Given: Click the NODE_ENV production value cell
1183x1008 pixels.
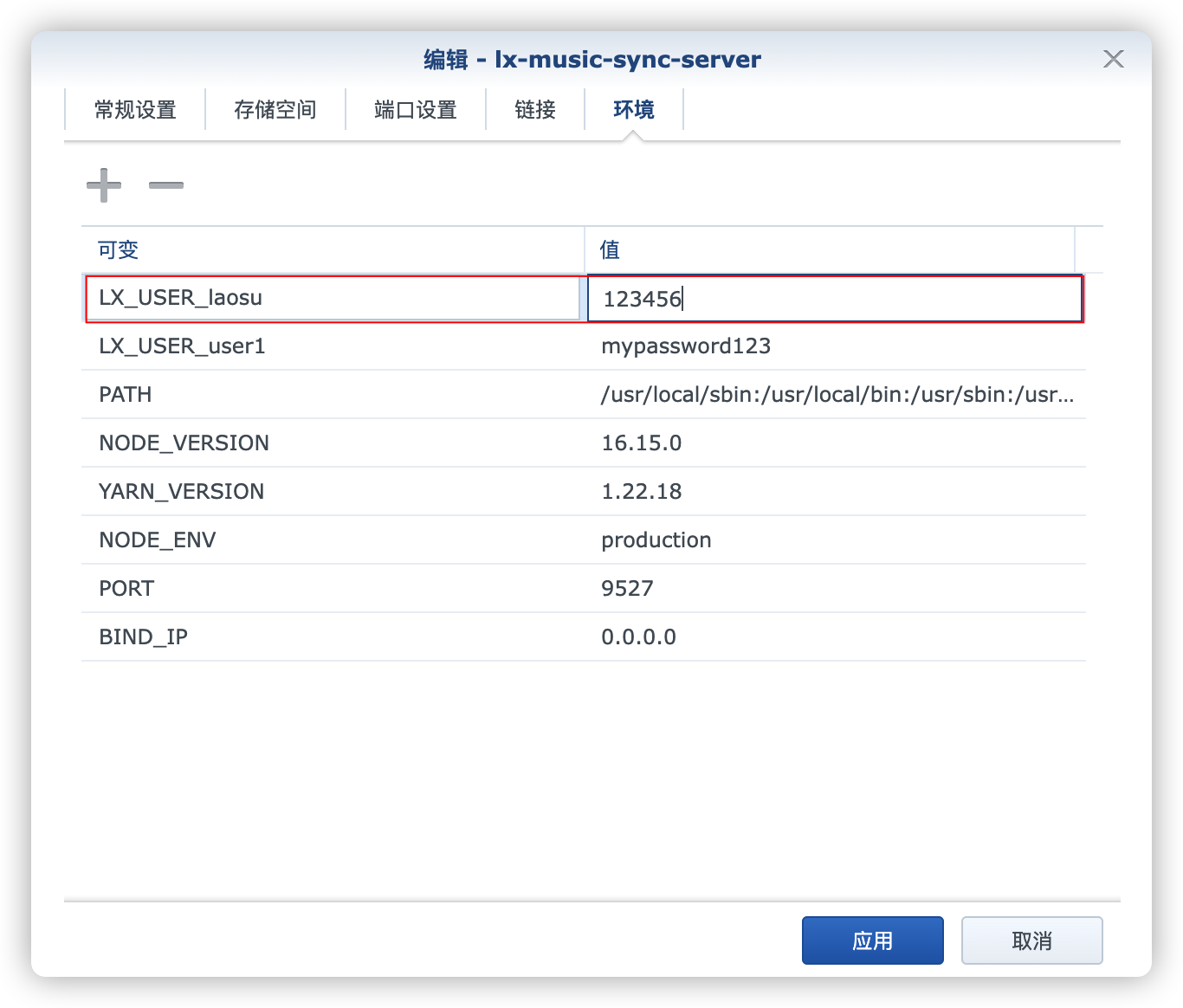Looking at the screenshot, I should pos(656,540).
